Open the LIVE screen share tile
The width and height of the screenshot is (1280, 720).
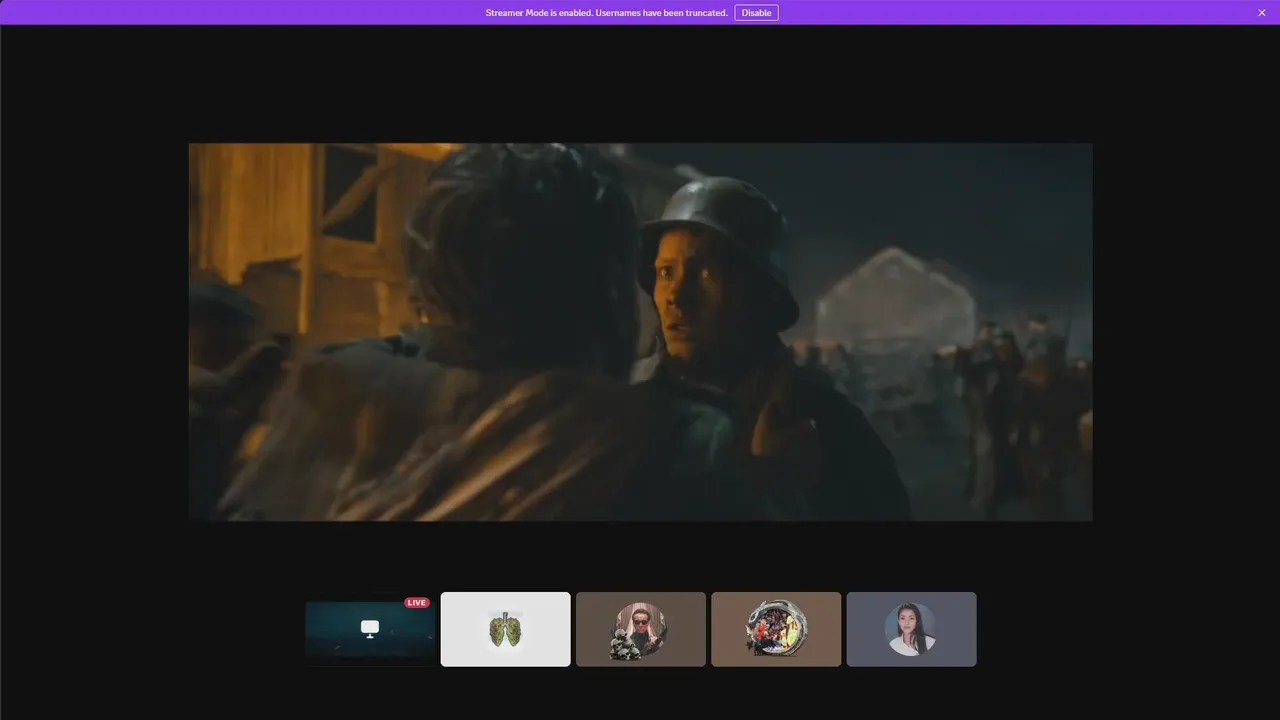point(370,629)
